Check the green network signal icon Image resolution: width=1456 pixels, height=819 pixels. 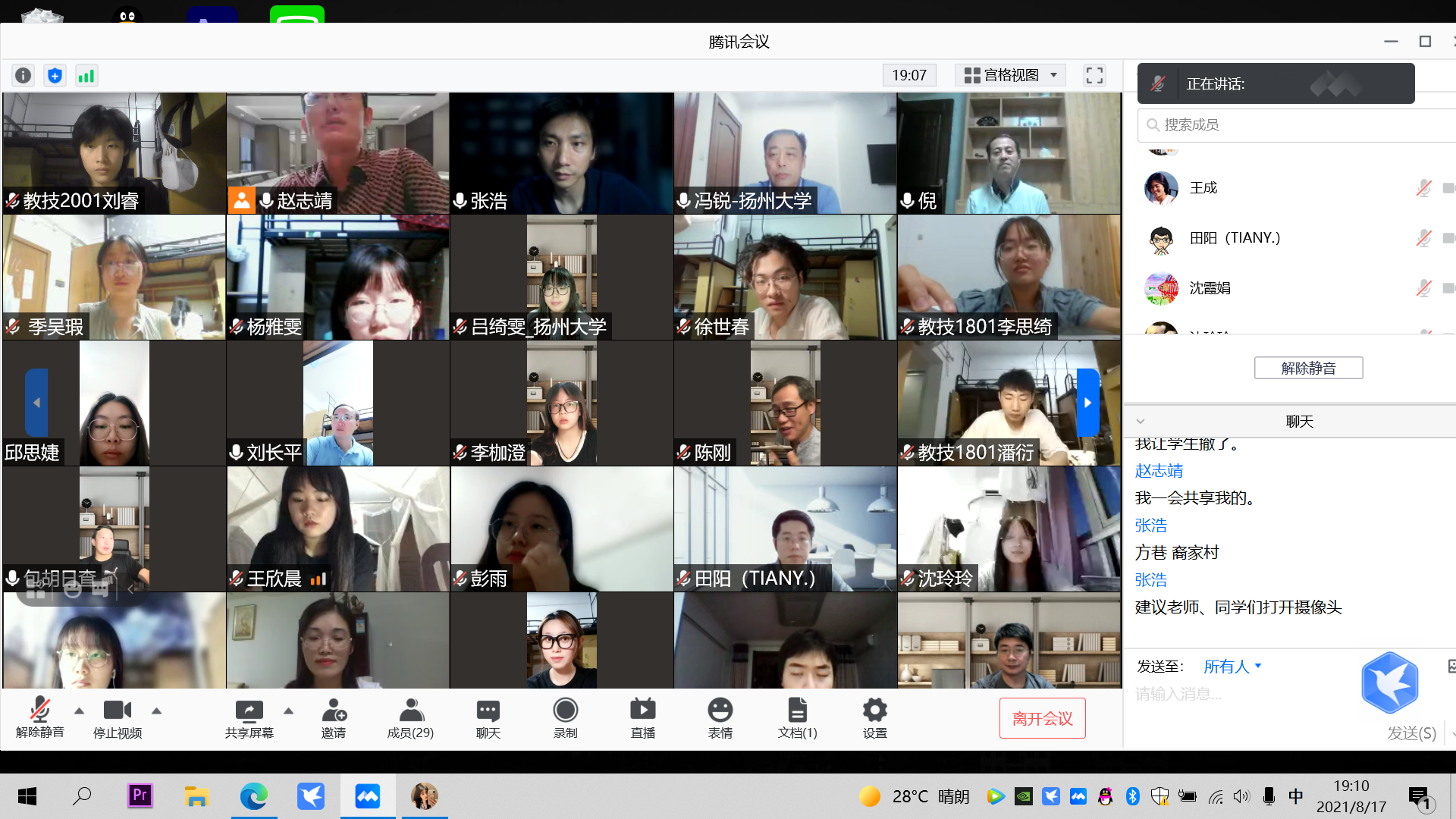86,76
